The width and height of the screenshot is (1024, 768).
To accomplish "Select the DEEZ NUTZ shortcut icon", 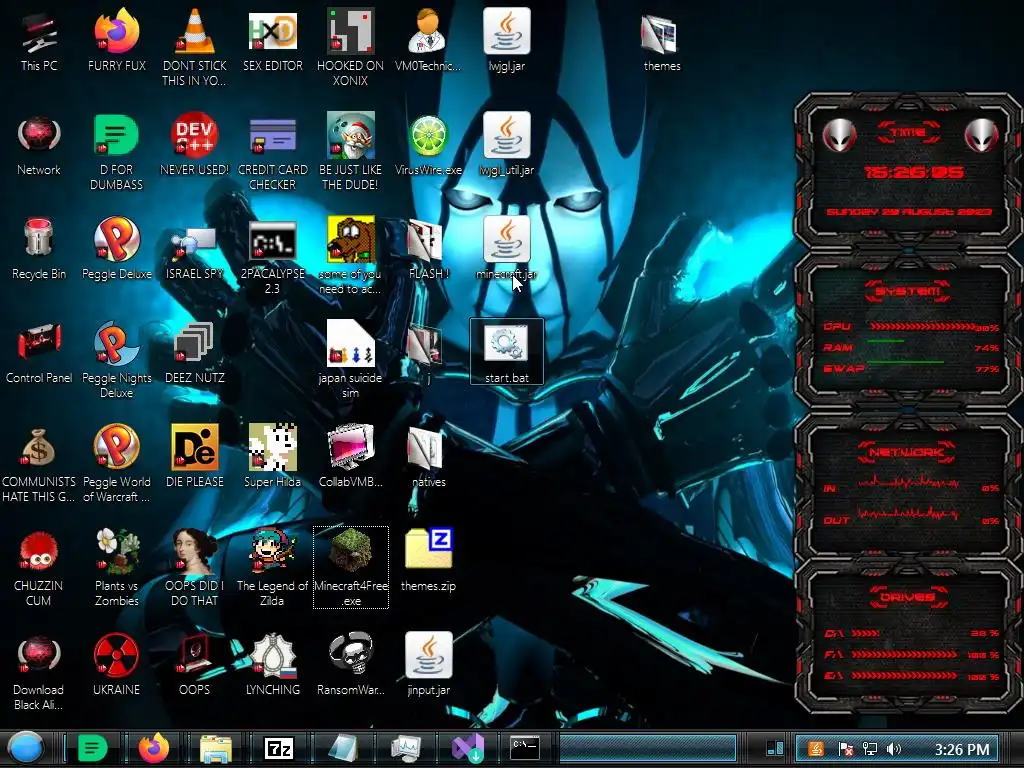I will coord(195,342).
